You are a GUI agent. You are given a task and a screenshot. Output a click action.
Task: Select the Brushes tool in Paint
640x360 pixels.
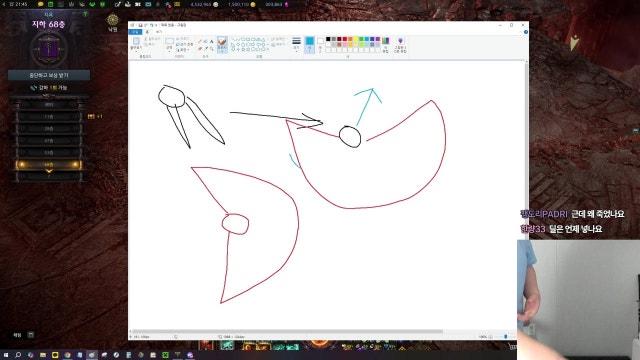pyautogui.click(x=222, y=45)
